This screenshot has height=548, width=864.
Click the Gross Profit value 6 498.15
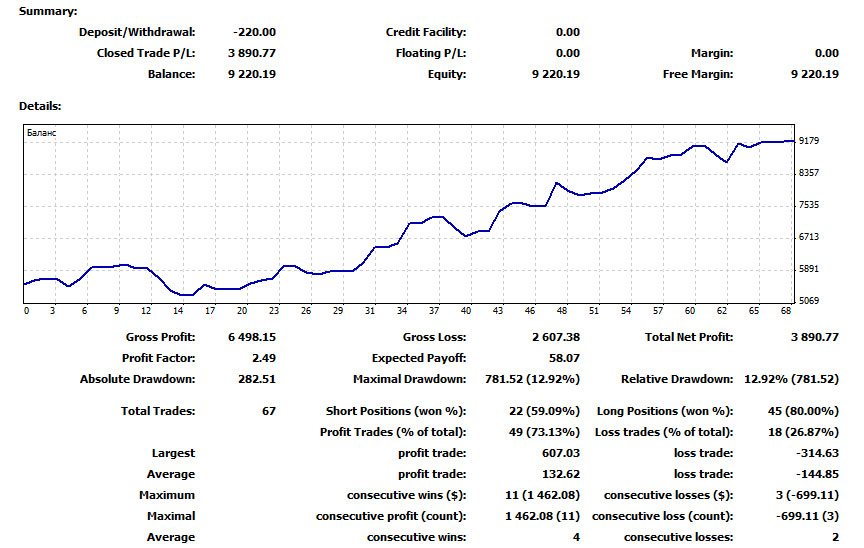click(x=251, y=338)
